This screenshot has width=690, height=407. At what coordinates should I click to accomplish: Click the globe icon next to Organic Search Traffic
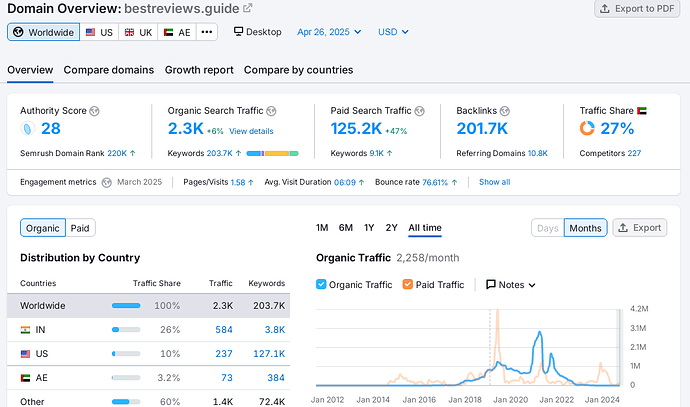coord(271,111)
